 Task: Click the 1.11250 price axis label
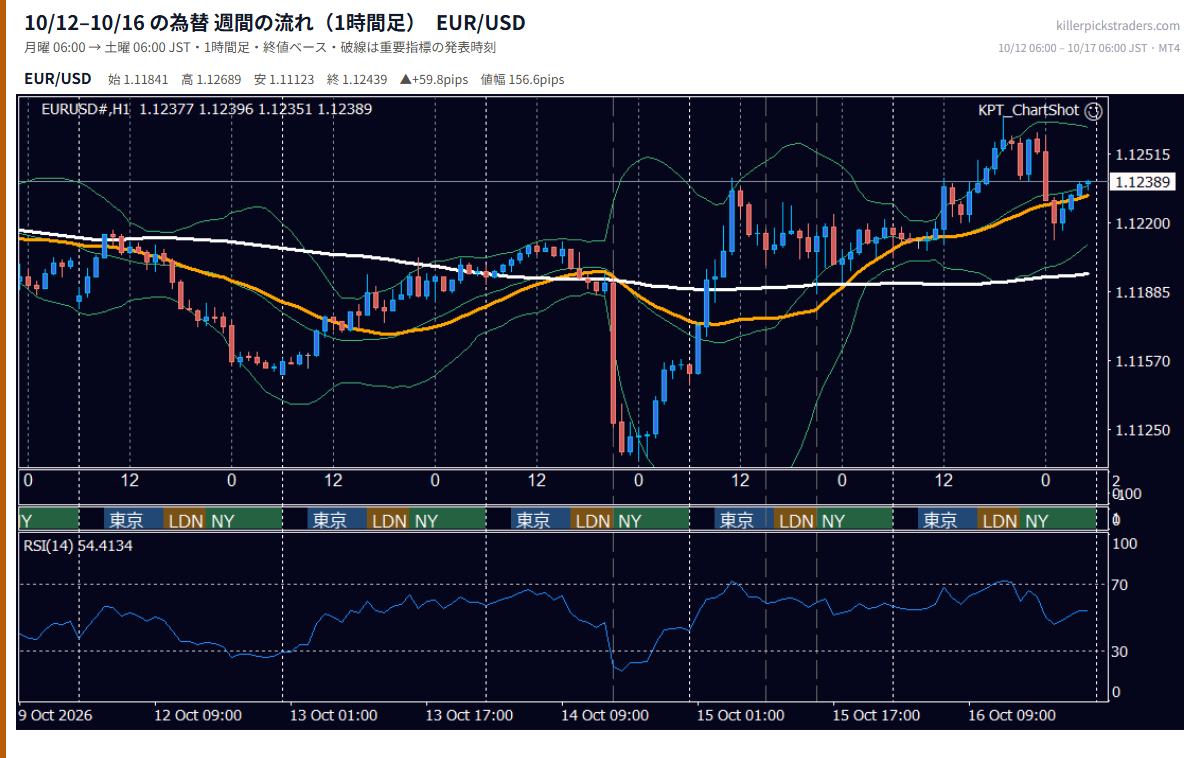pyautogui.click(x=1141, y=430)
